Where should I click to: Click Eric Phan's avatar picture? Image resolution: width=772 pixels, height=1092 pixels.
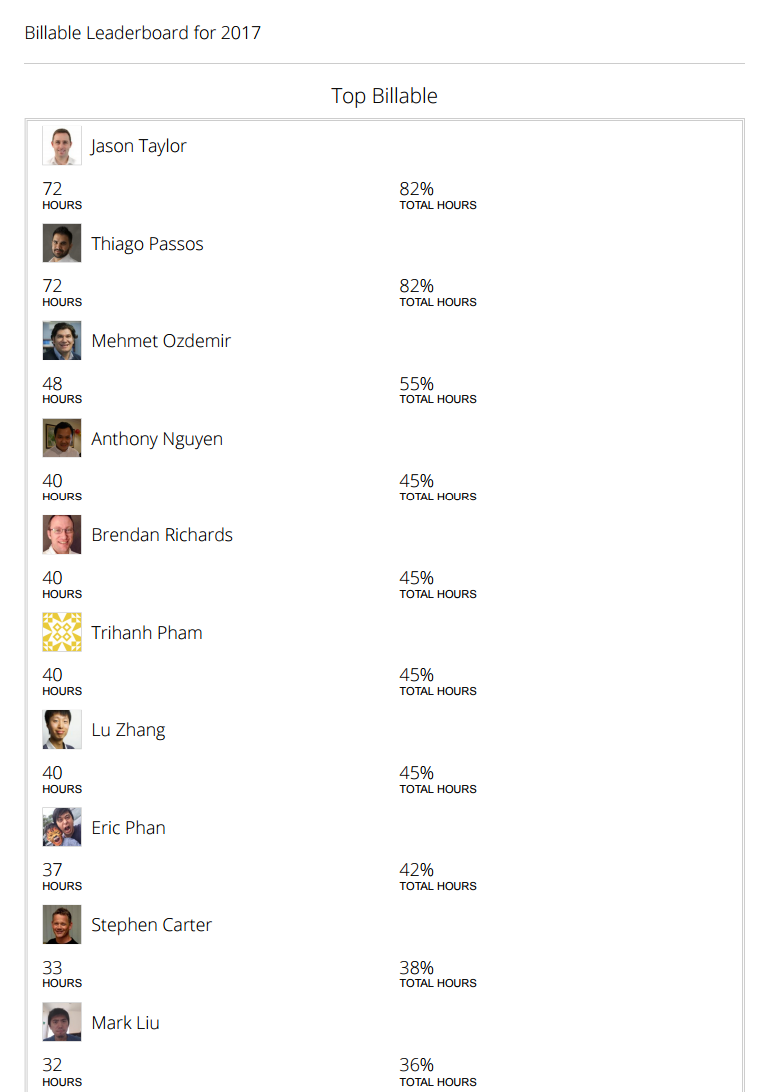click(62, 828)
